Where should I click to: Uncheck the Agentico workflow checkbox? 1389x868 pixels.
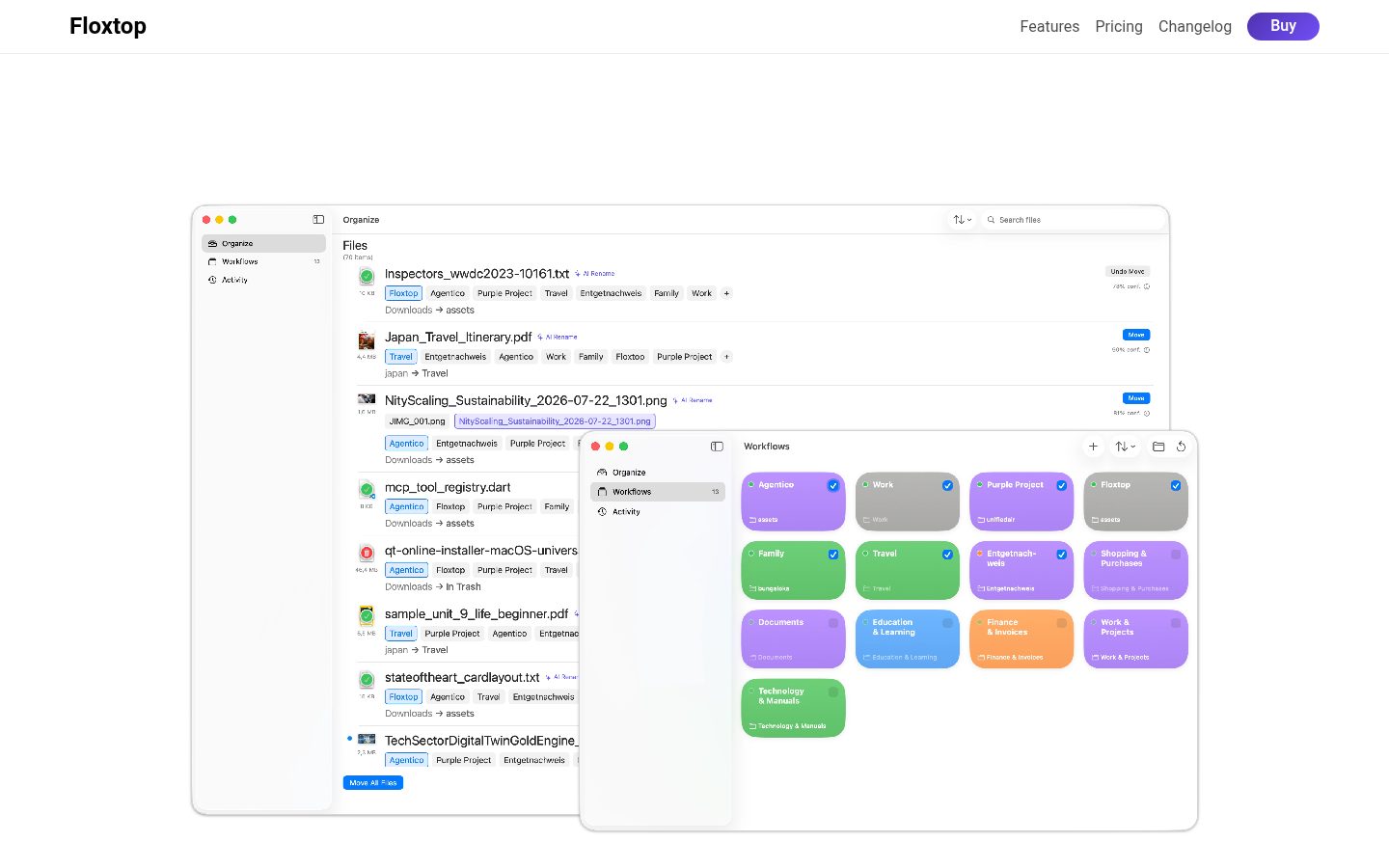833,486
